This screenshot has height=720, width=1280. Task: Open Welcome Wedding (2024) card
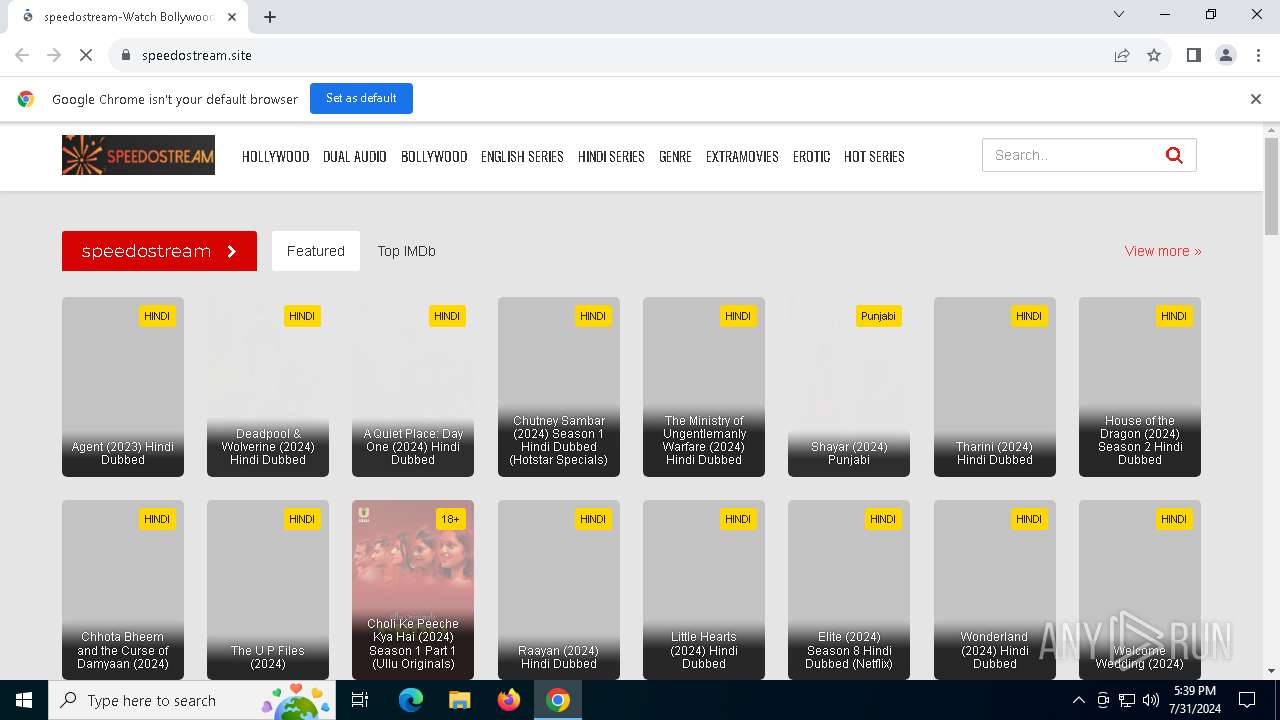1140,590
